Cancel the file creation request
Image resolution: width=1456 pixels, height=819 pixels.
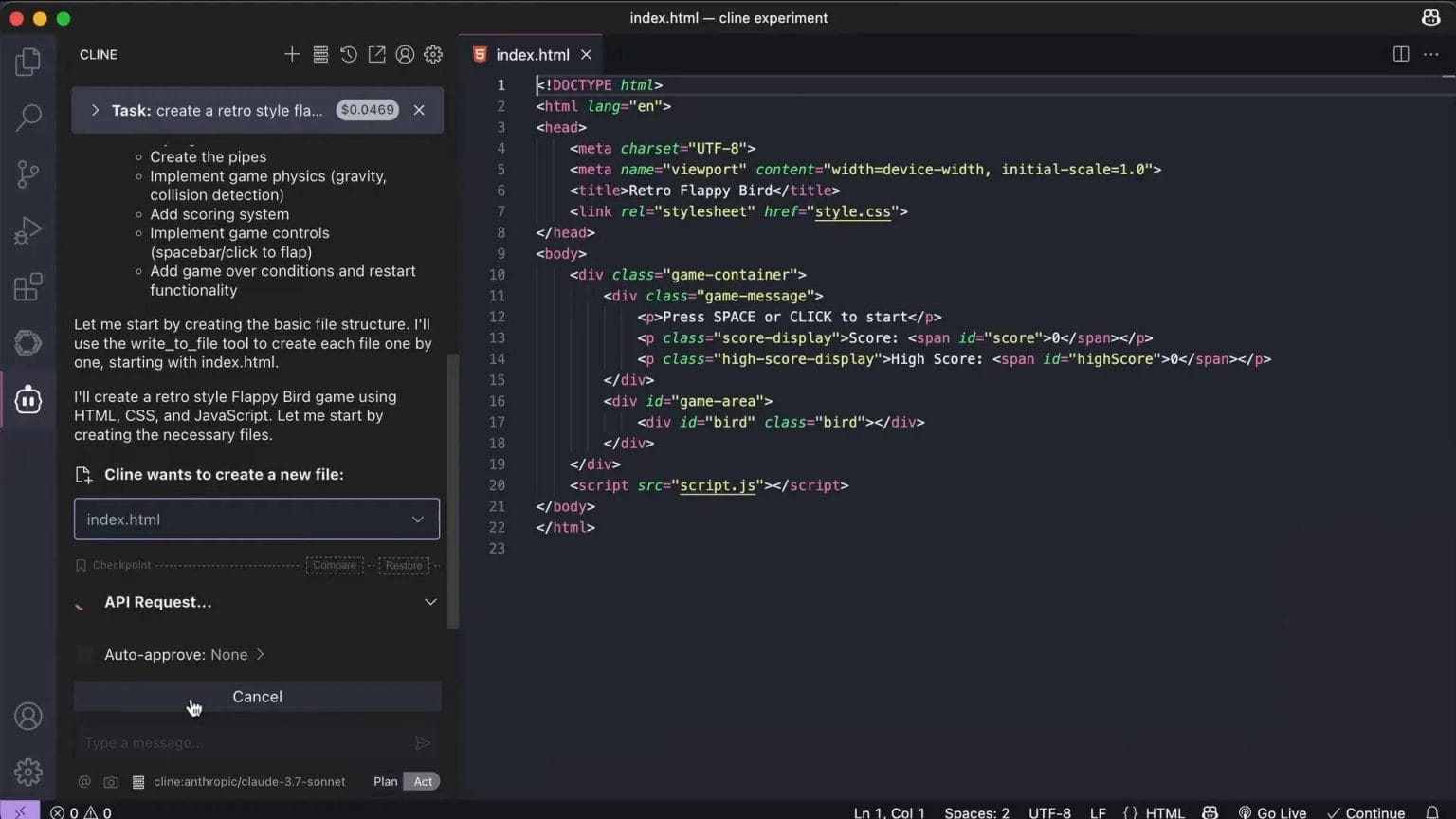[257, 696]
